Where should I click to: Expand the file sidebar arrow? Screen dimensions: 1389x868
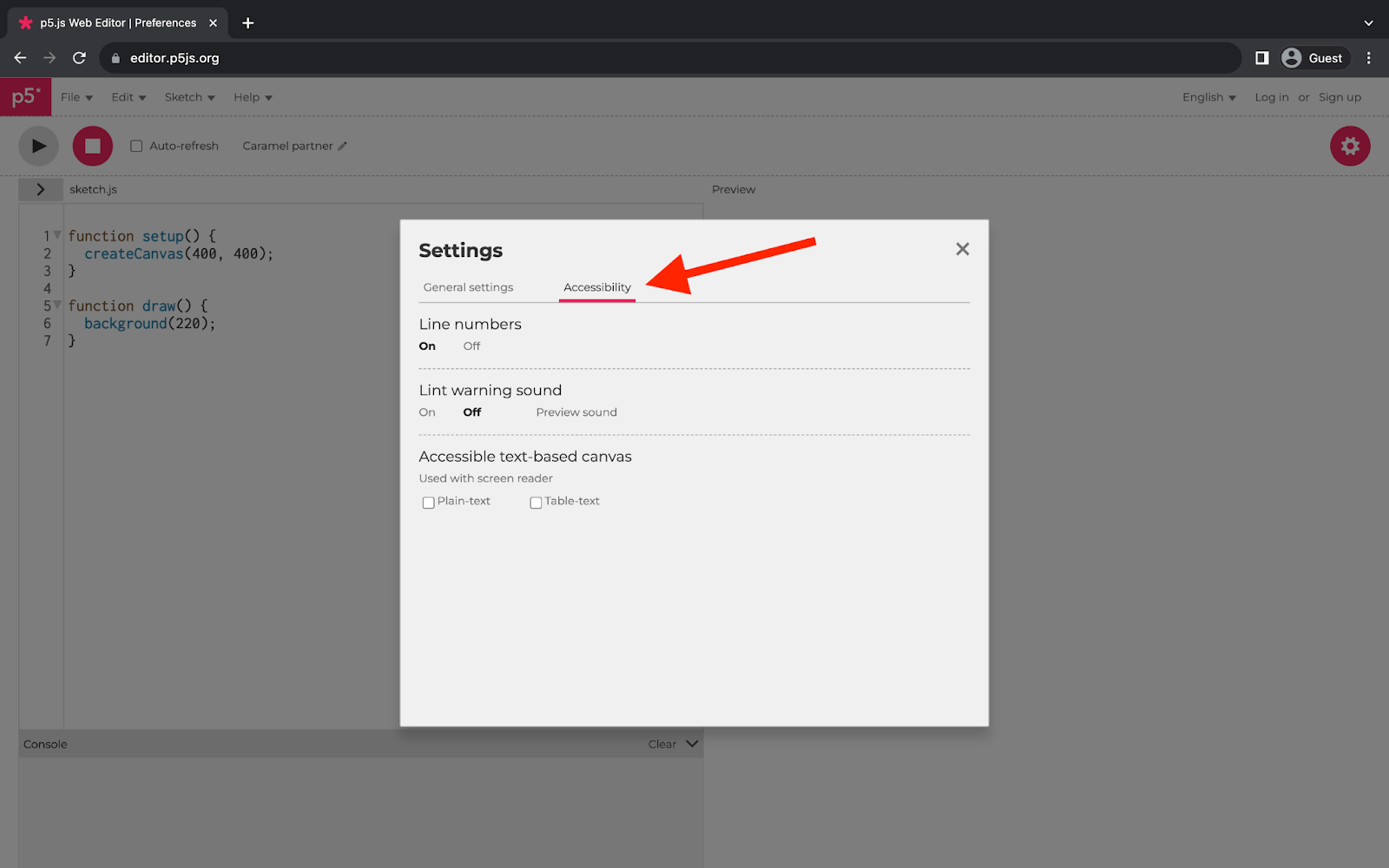[41, 188]
